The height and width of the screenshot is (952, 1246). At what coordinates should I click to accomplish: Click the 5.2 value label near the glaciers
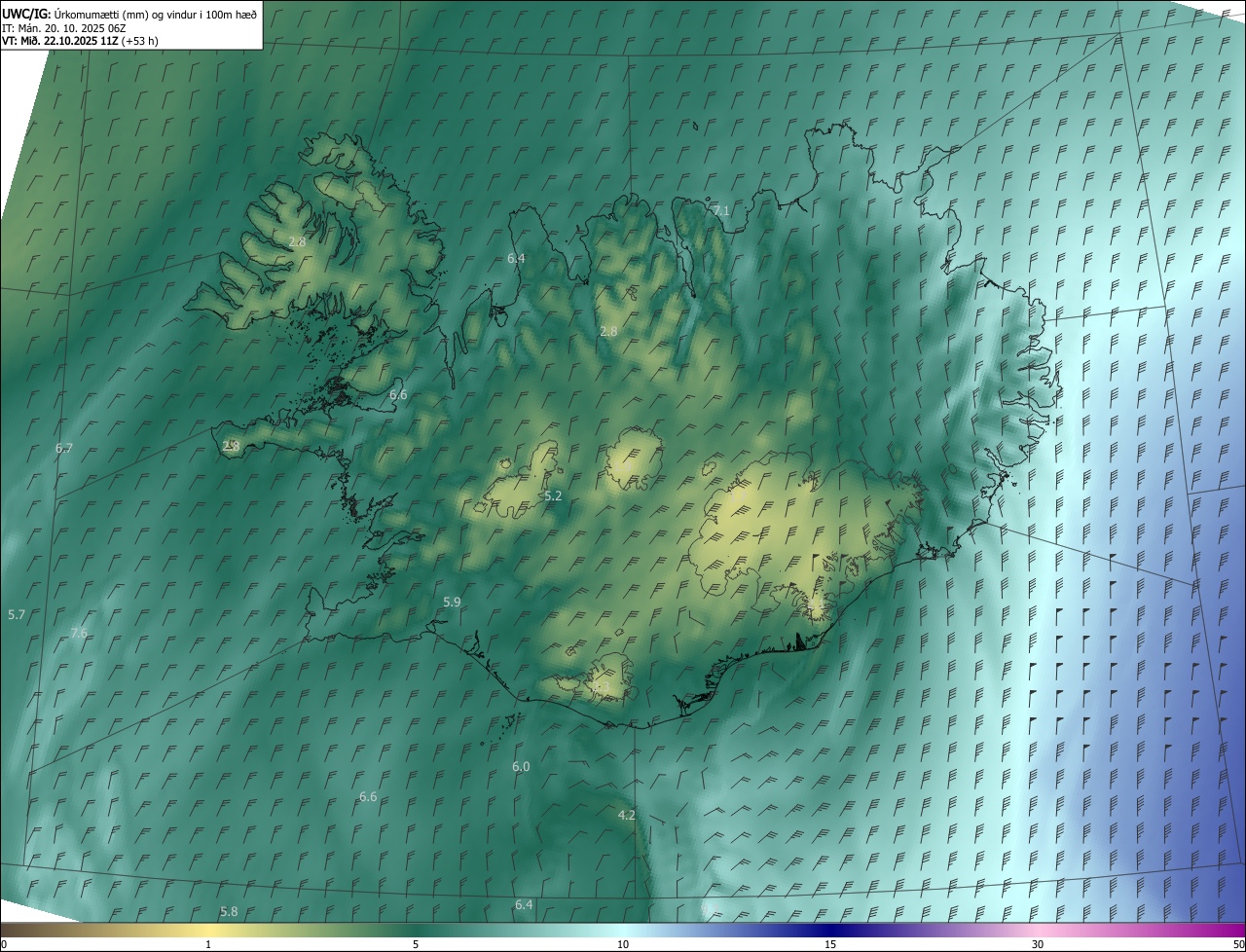[x=553, y=495]
